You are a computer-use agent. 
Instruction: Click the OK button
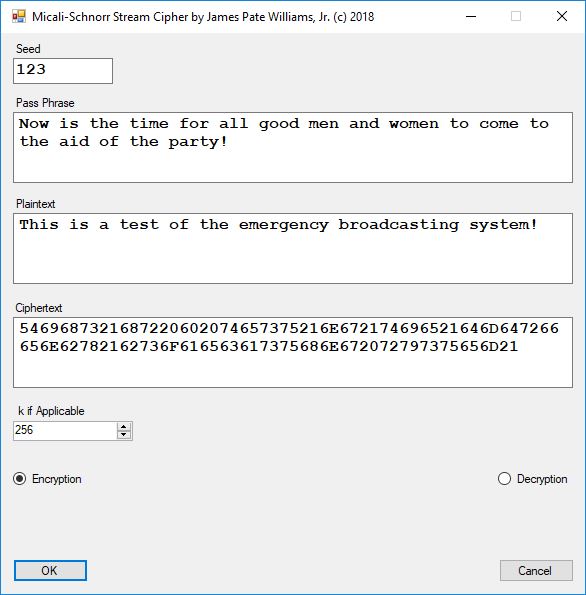[50, 570]
